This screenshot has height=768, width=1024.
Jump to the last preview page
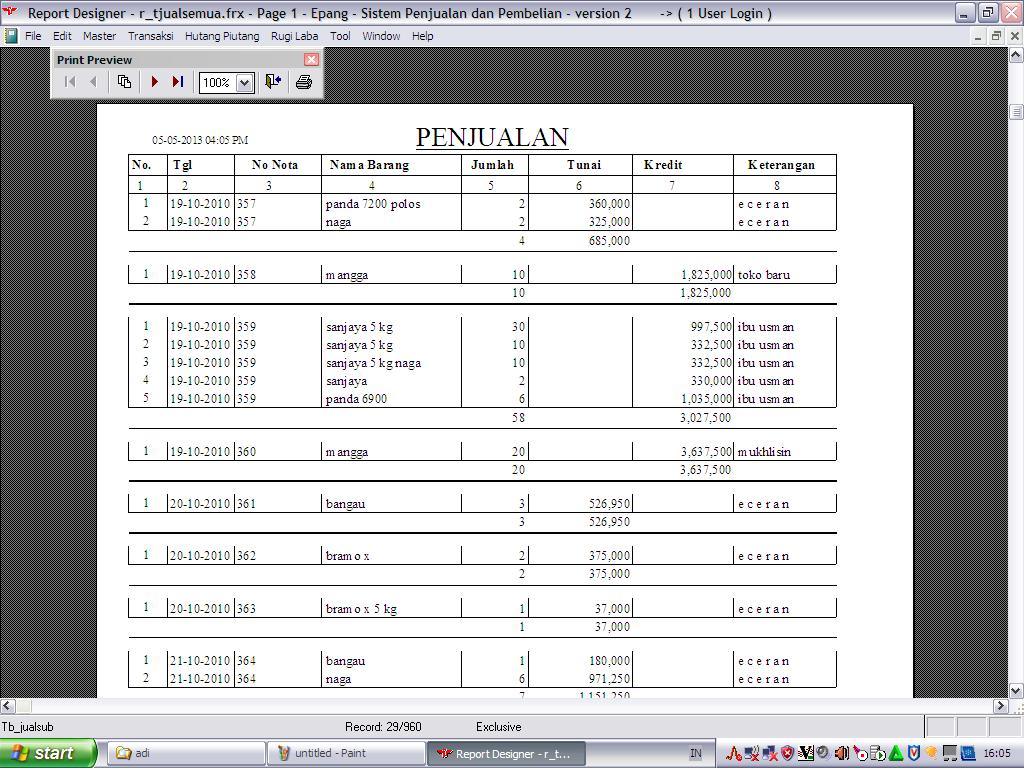[178, 82]
